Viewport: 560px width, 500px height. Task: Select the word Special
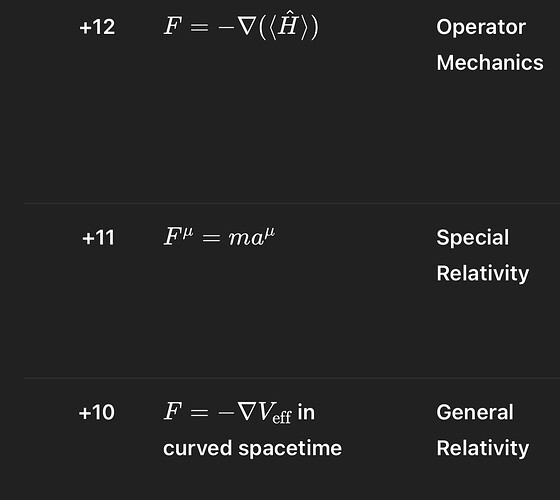click(472, 238)
